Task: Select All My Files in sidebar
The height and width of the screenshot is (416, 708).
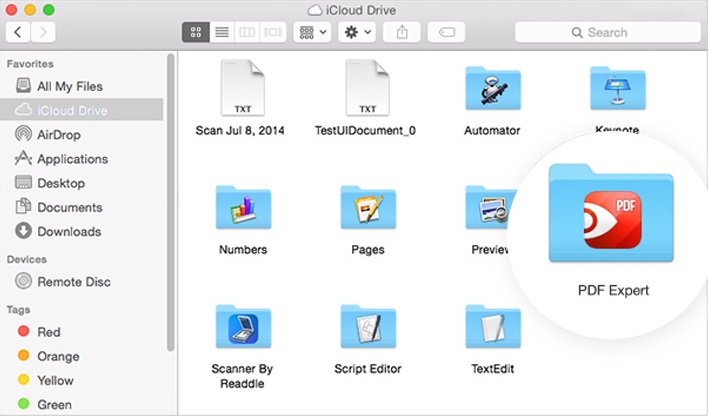Action: [x=81, y=86]
